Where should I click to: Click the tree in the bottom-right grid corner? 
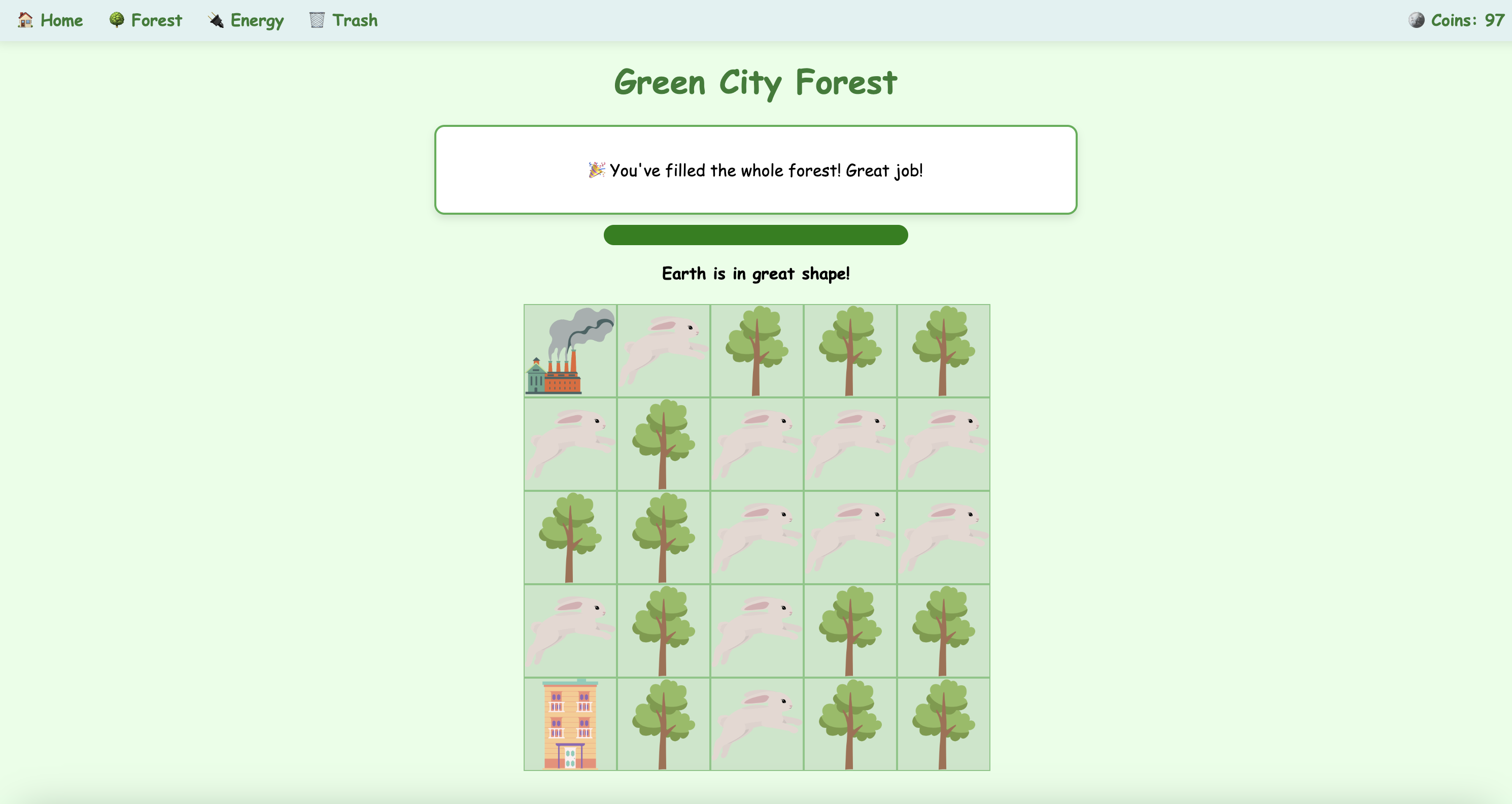pyautogui.click(x=943, y=724)
